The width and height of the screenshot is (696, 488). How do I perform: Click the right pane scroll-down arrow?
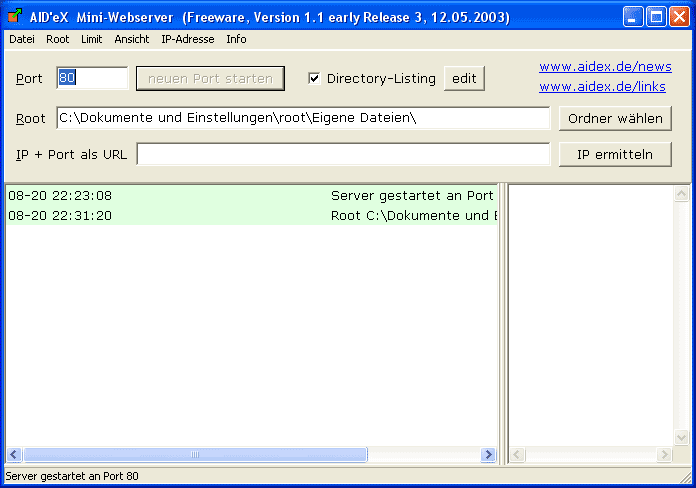click(x=681, y=437)
